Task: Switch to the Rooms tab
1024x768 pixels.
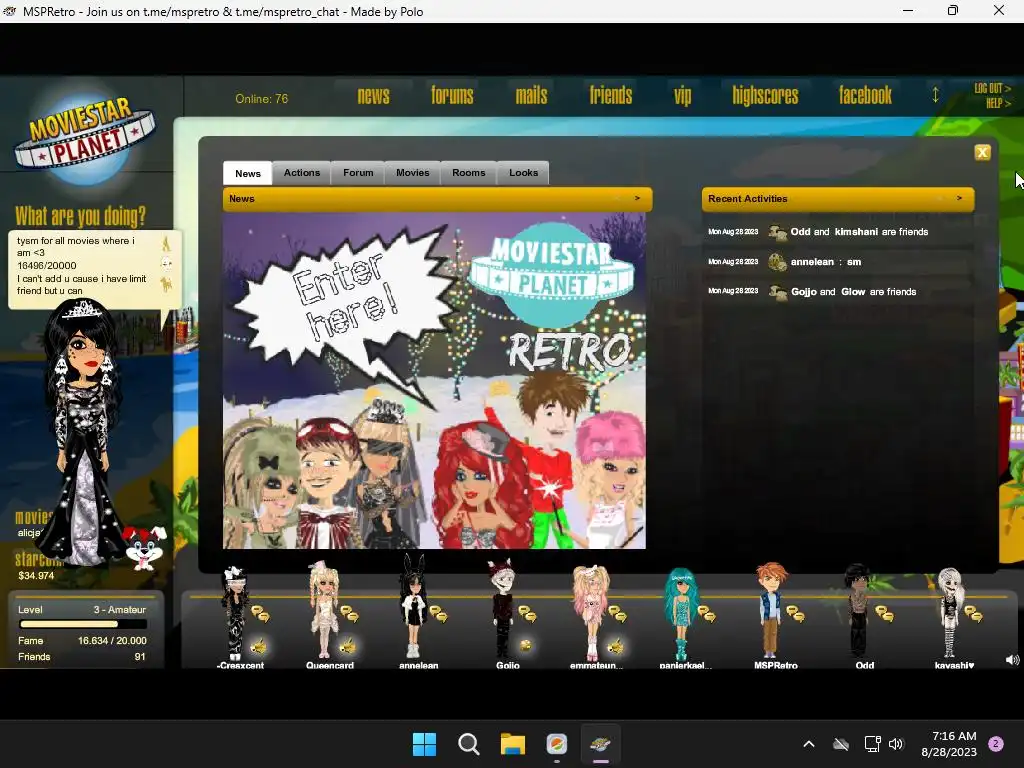Action: pyautogui.click(x=469, y=172)
